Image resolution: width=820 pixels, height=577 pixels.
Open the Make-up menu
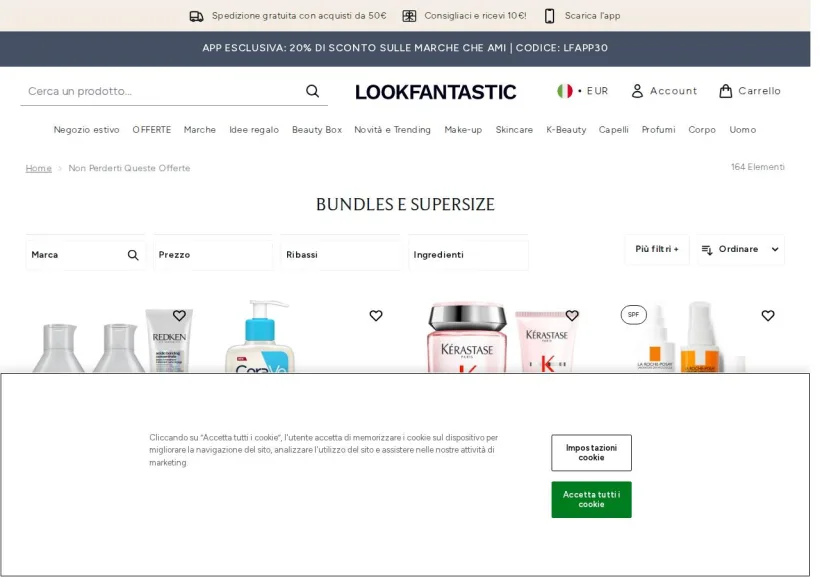[463, 130]
